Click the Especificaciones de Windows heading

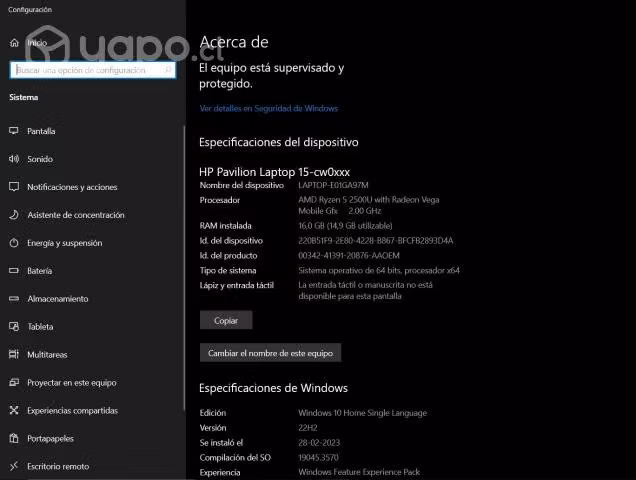pyautogui.click(x=273, y=388)
